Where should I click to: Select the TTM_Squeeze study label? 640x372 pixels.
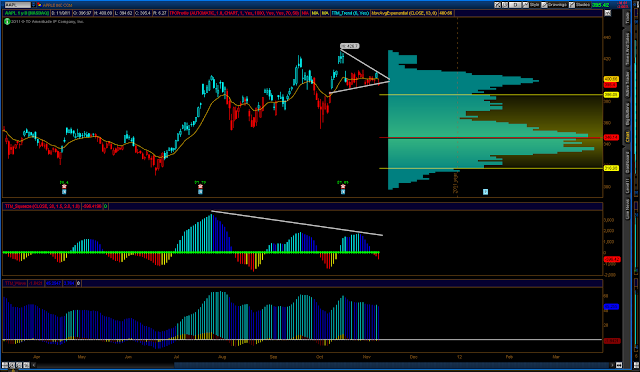42,206
